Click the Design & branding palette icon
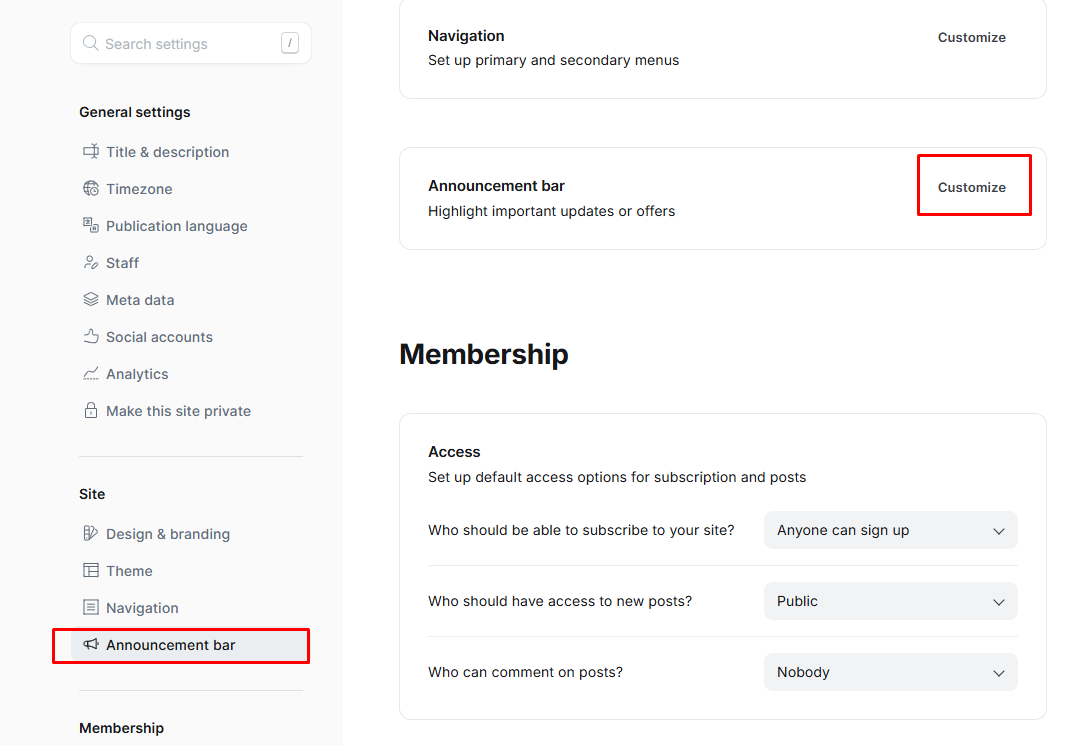 tap(90, 534)
